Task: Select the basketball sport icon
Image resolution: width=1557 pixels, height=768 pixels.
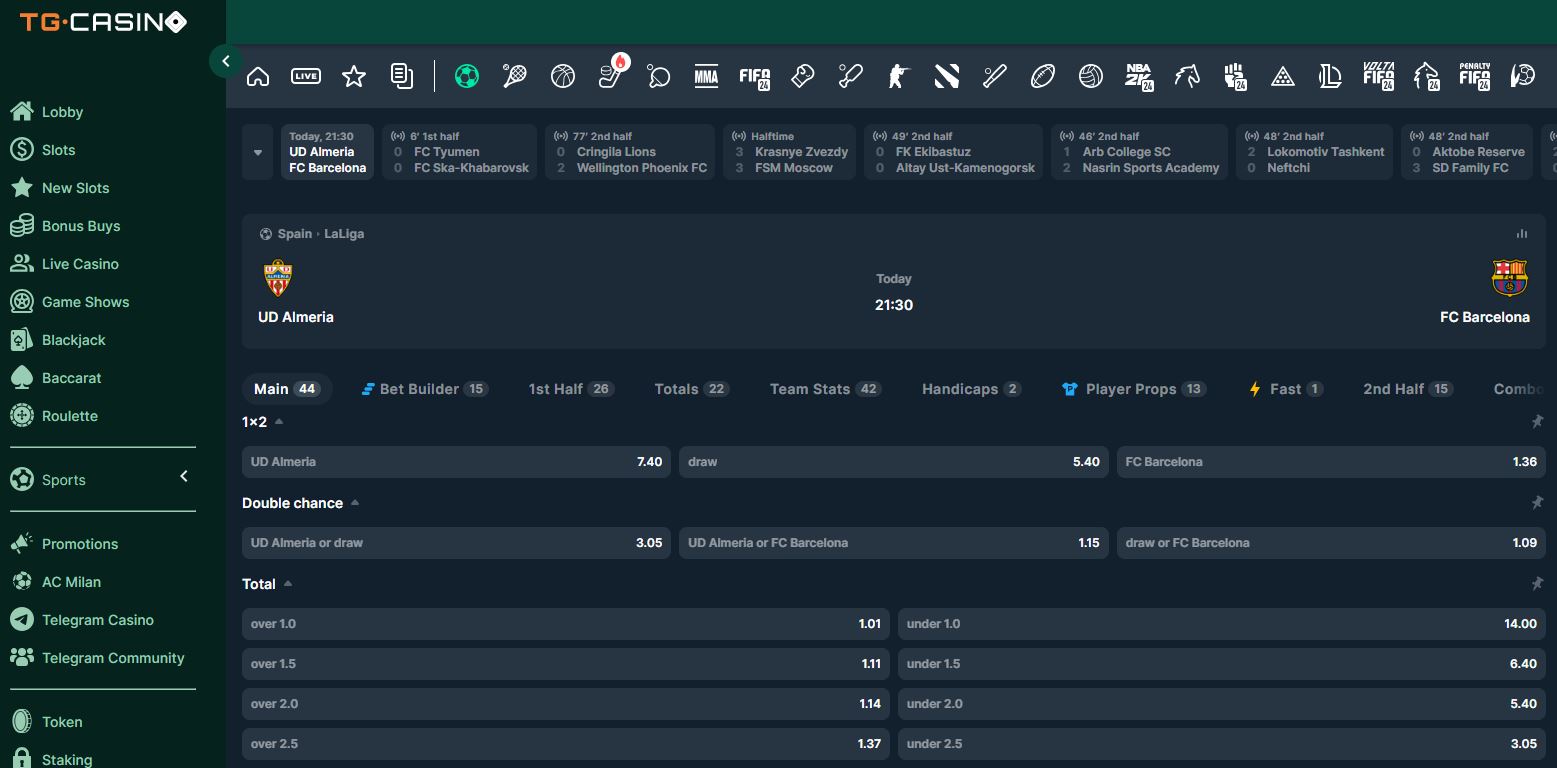Action: (563, 76)
